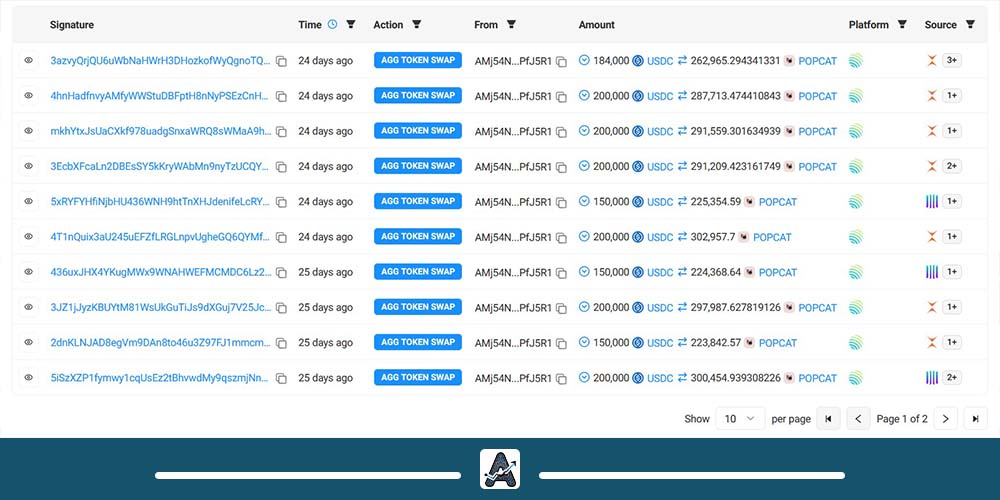
Task: Copy the From address in the first row
Action: (561, 61)
